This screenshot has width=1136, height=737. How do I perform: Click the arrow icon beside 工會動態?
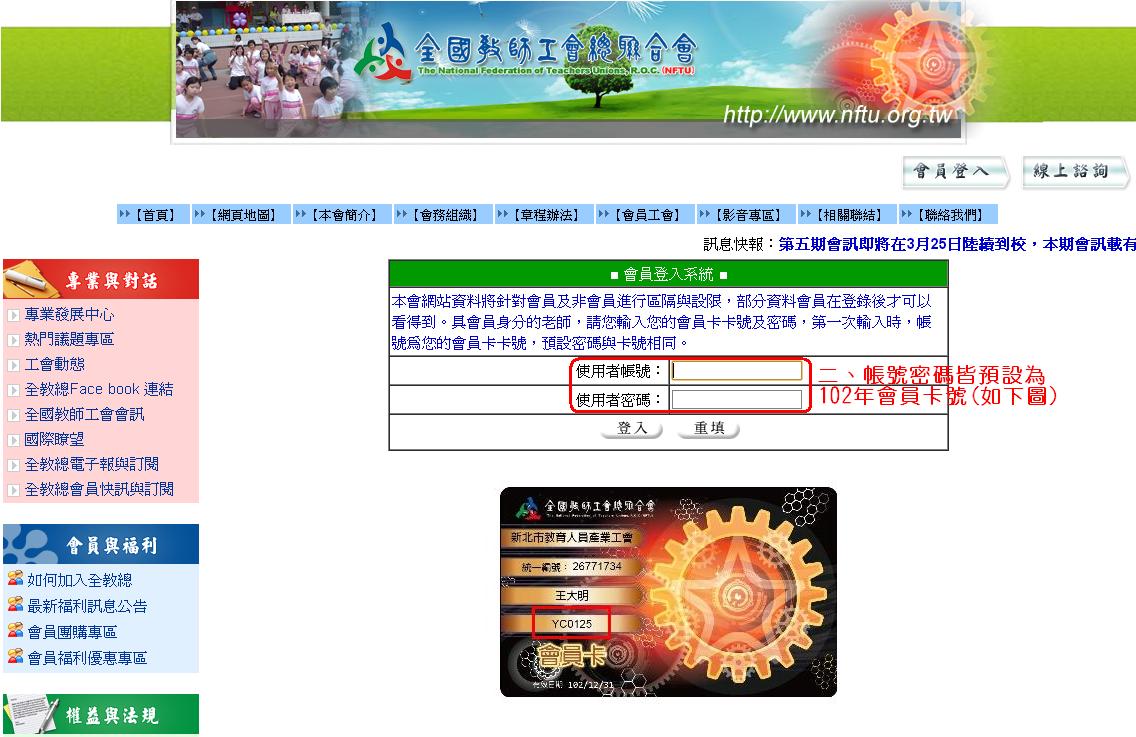(13, 365)
